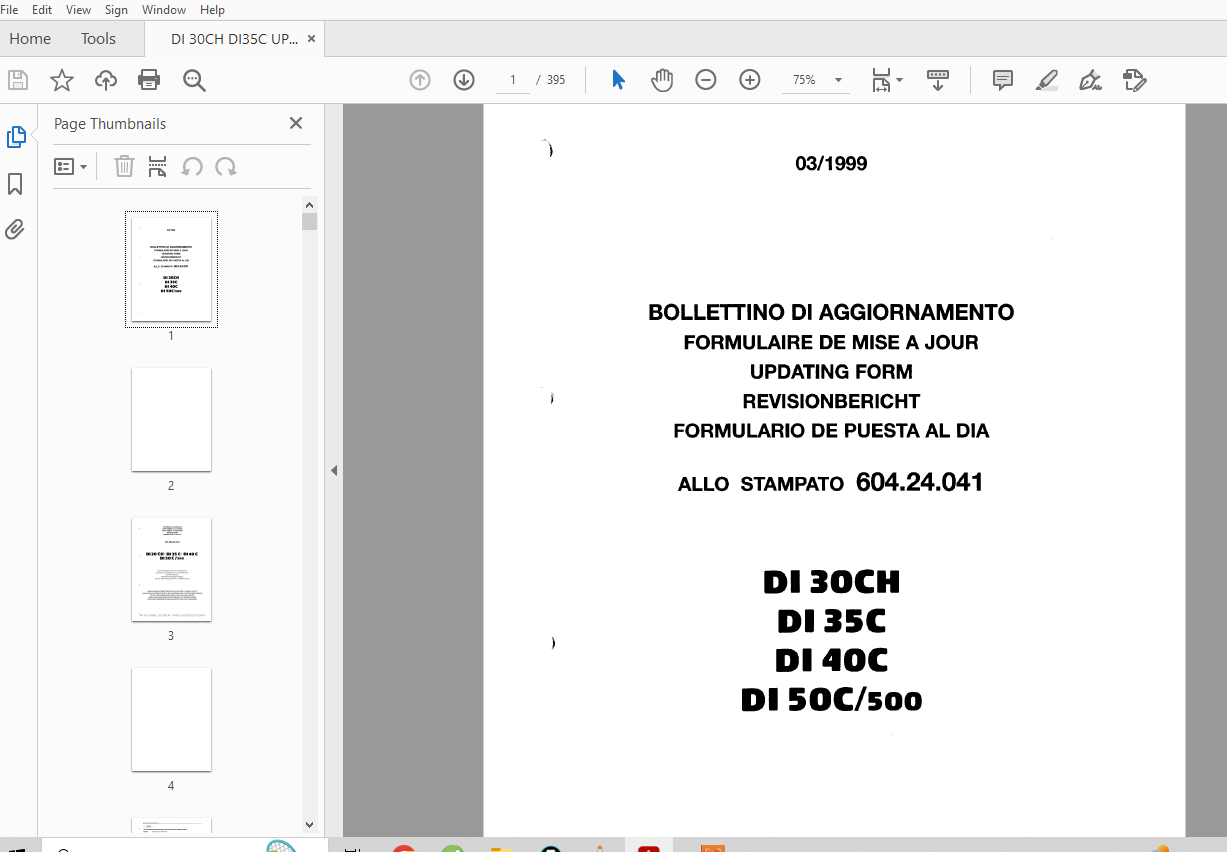This screenshot has height=852, width=1227.
Task: Click the cloud upload icon
Action: (106, 80)
